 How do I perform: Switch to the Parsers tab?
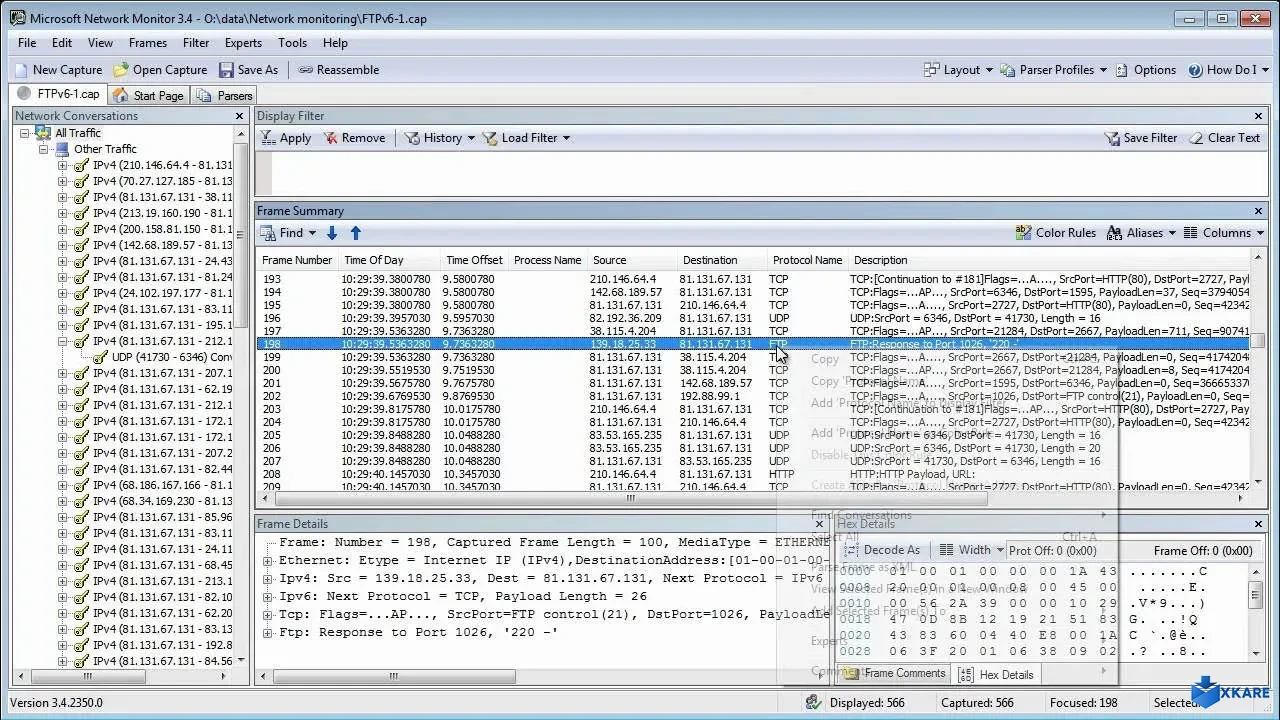tap(224, 95)
